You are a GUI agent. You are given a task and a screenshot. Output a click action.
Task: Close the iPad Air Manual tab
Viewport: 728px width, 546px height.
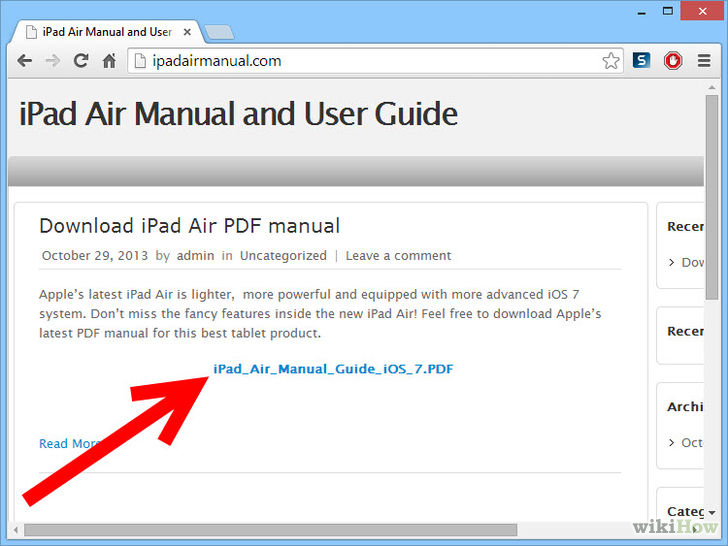187,32
